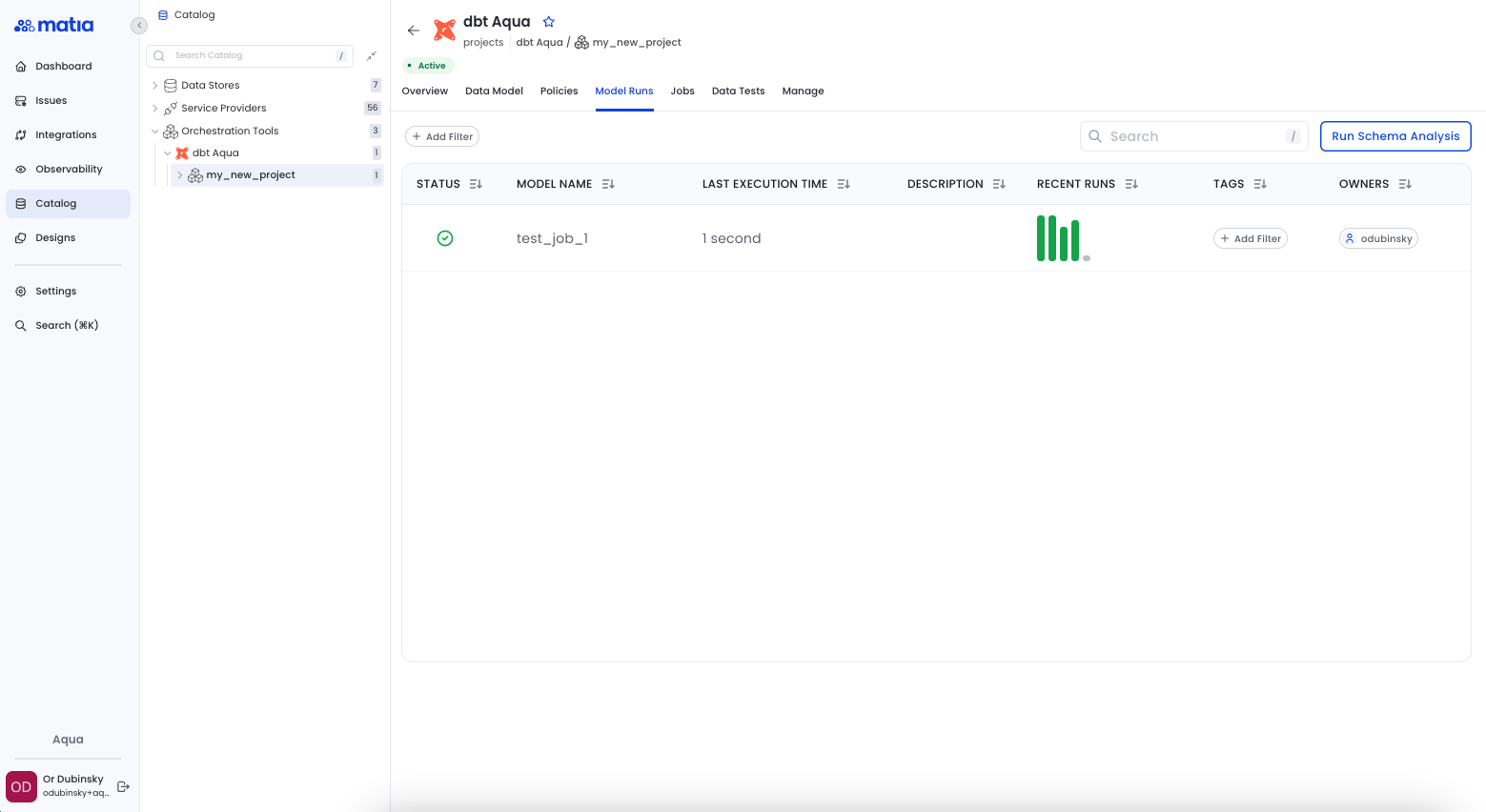Collapse the sidebar with the chevron button
This screenshot has height=812, width=1486.
(x=139, y=26)
